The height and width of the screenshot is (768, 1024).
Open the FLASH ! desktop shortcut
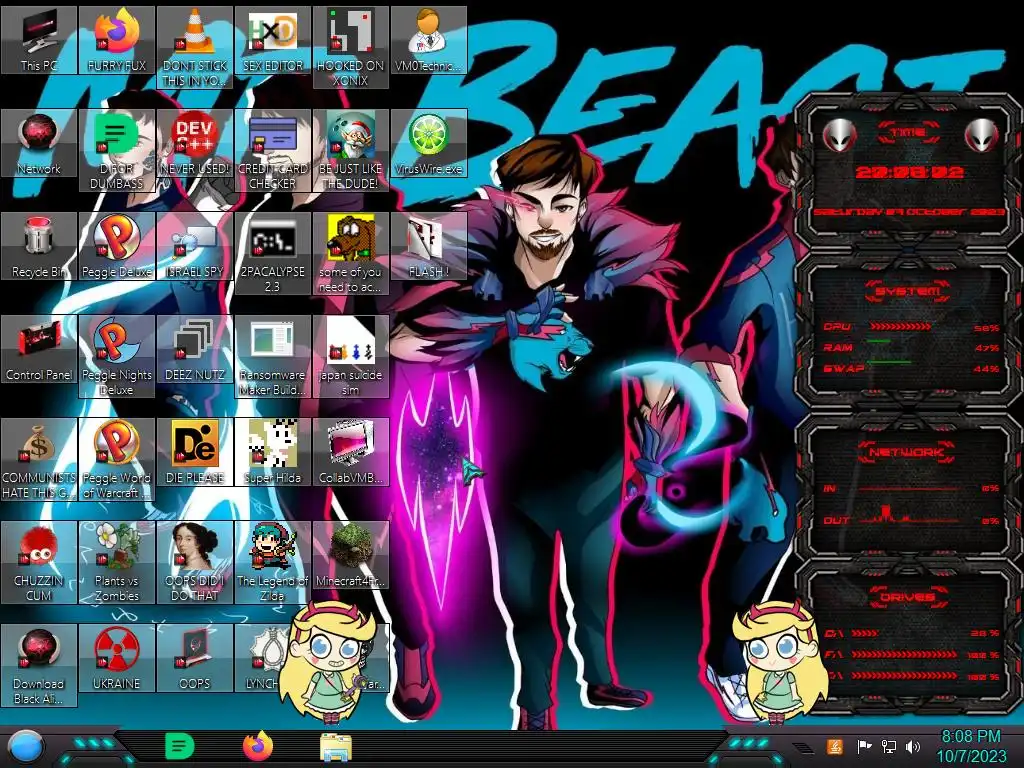coord(428,247)
